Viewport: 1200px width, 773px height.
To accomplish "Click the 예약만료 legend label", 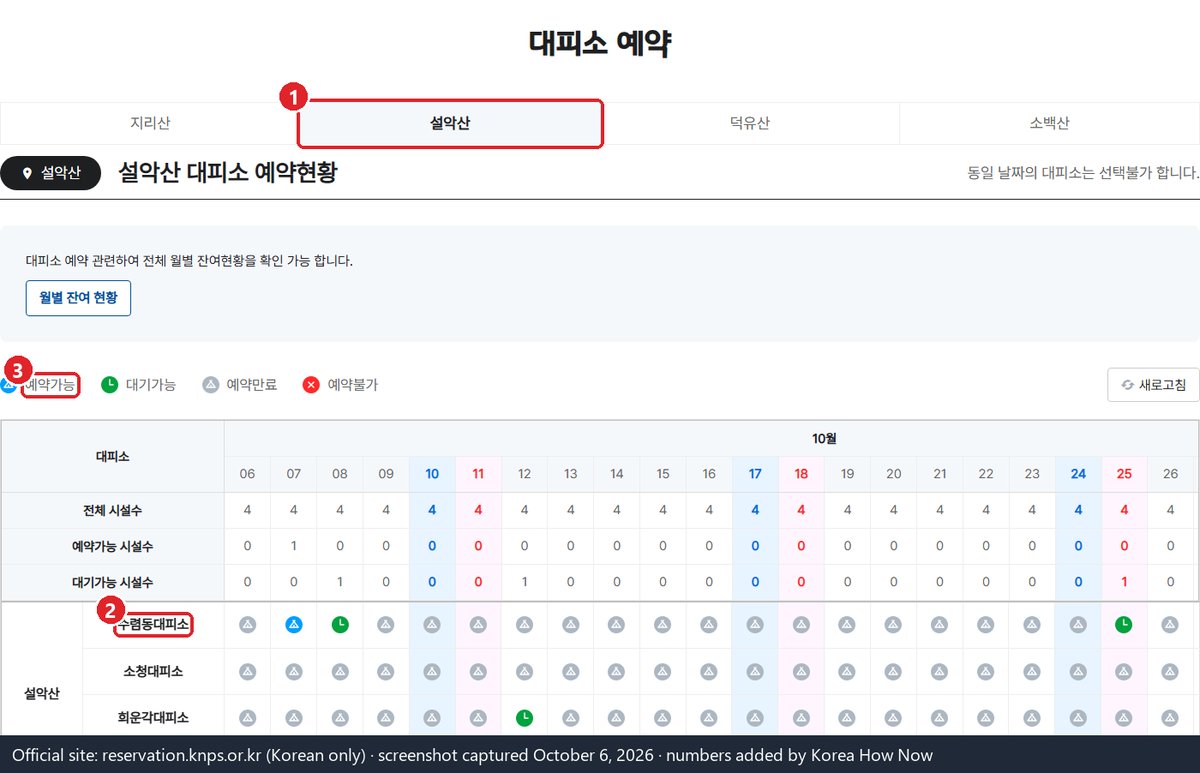I will pos(252,384).
